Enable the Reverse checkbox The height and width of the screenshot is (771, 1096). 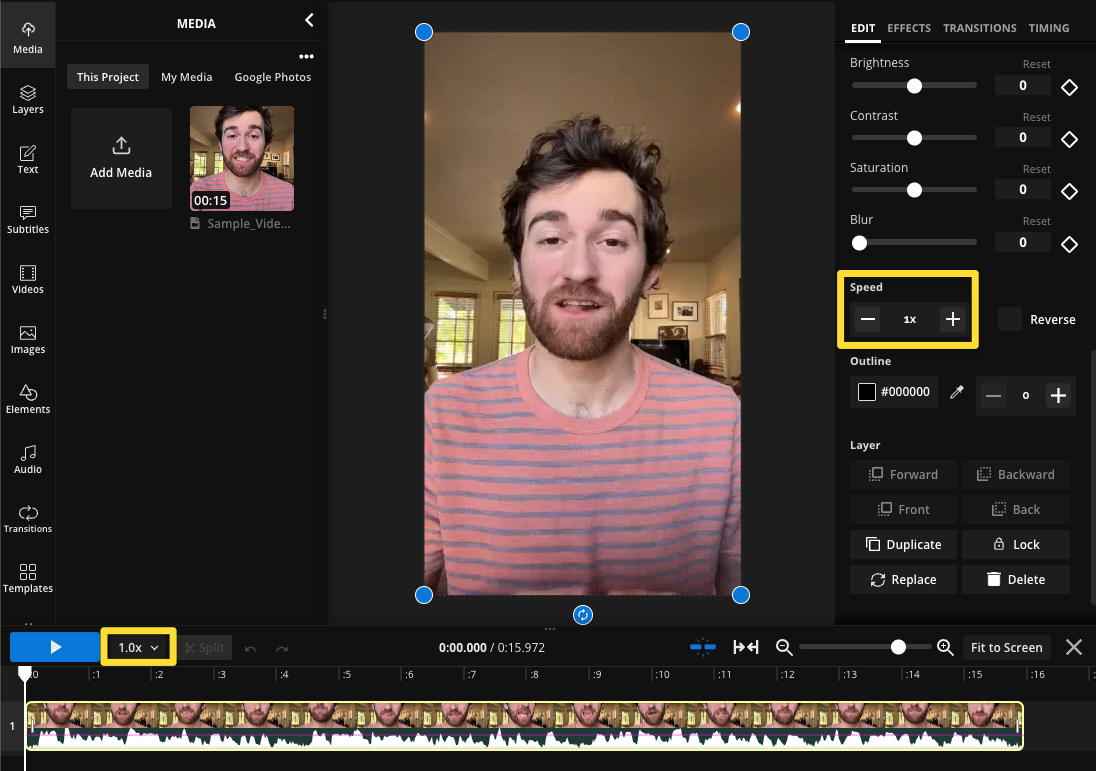pyautogui.click(x=1011, y=319)
